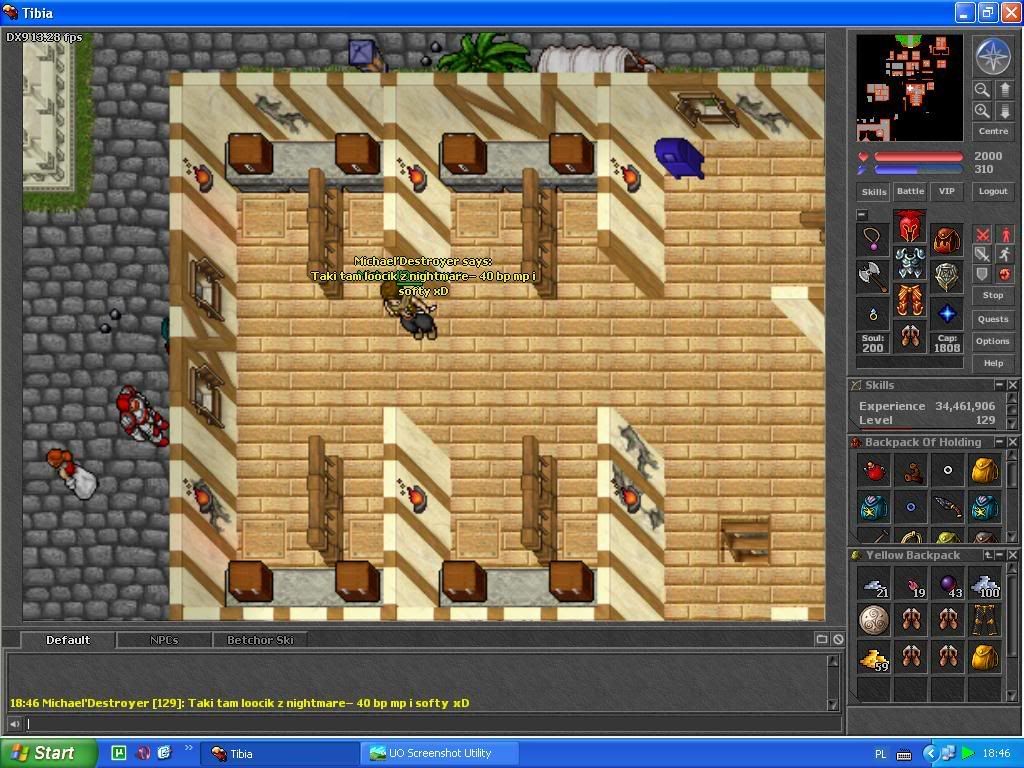Close the Backpack Of Holding panel

coord(1012,442)
